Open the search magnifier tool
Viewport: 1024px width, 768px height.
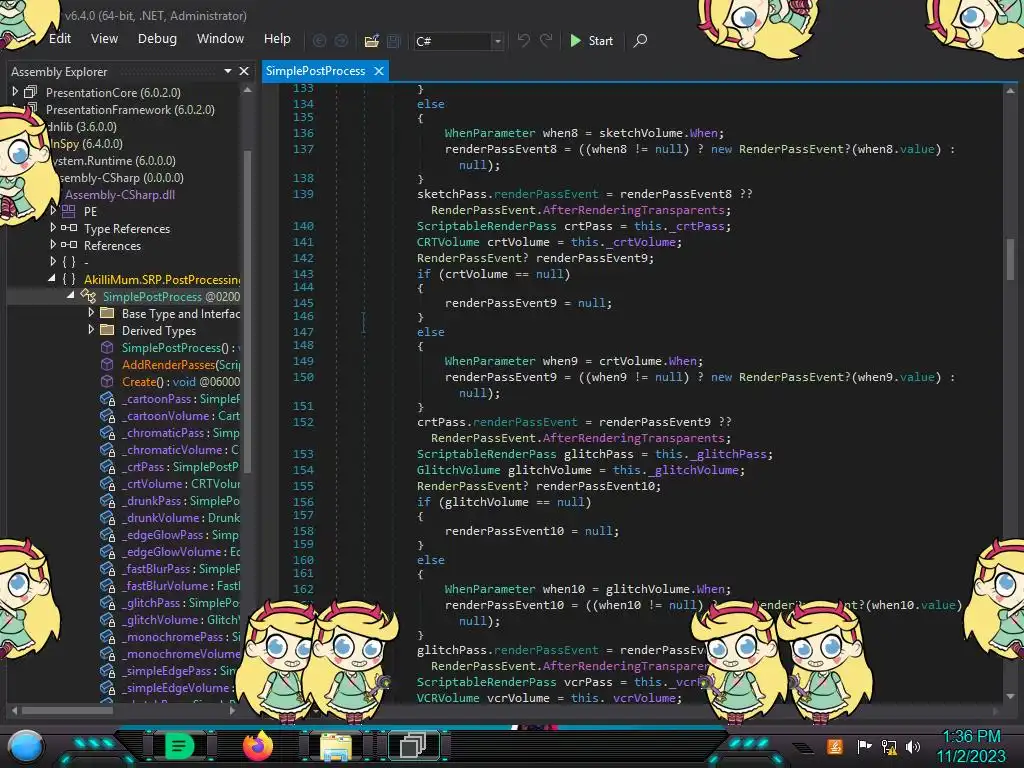coord(641,40)
